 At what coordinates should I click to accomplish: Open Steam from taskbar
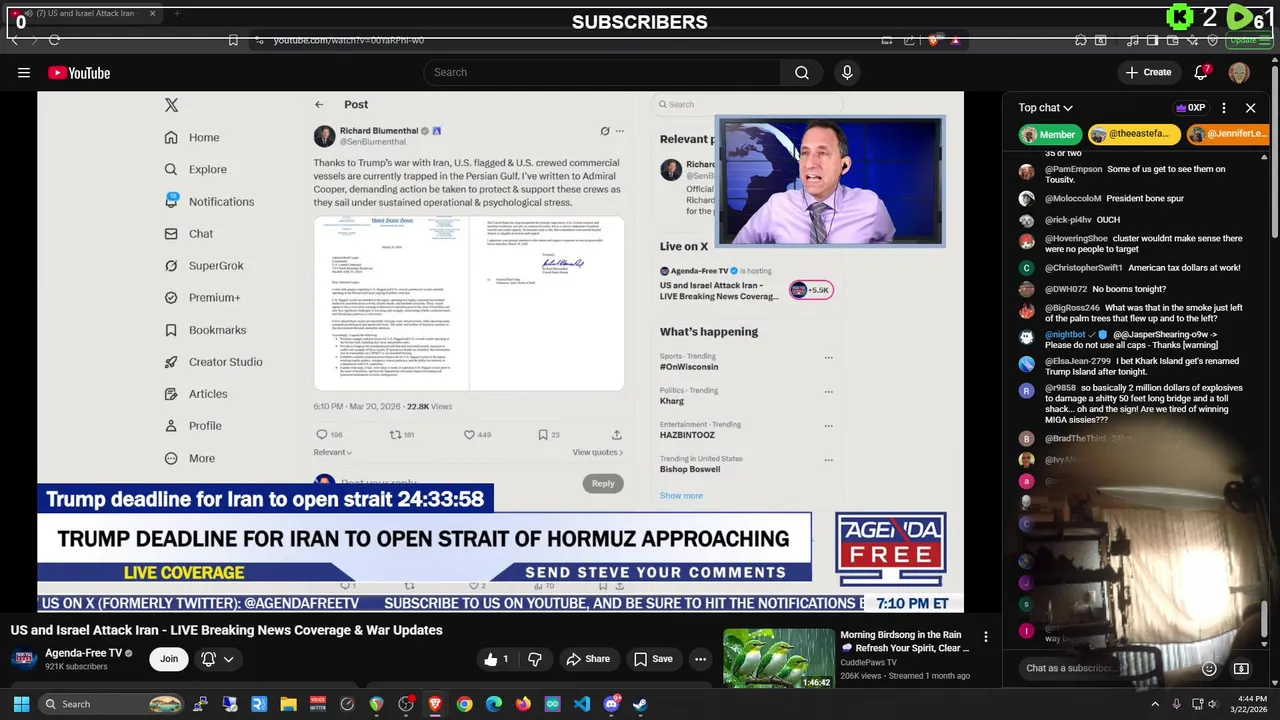click(640, 704)
